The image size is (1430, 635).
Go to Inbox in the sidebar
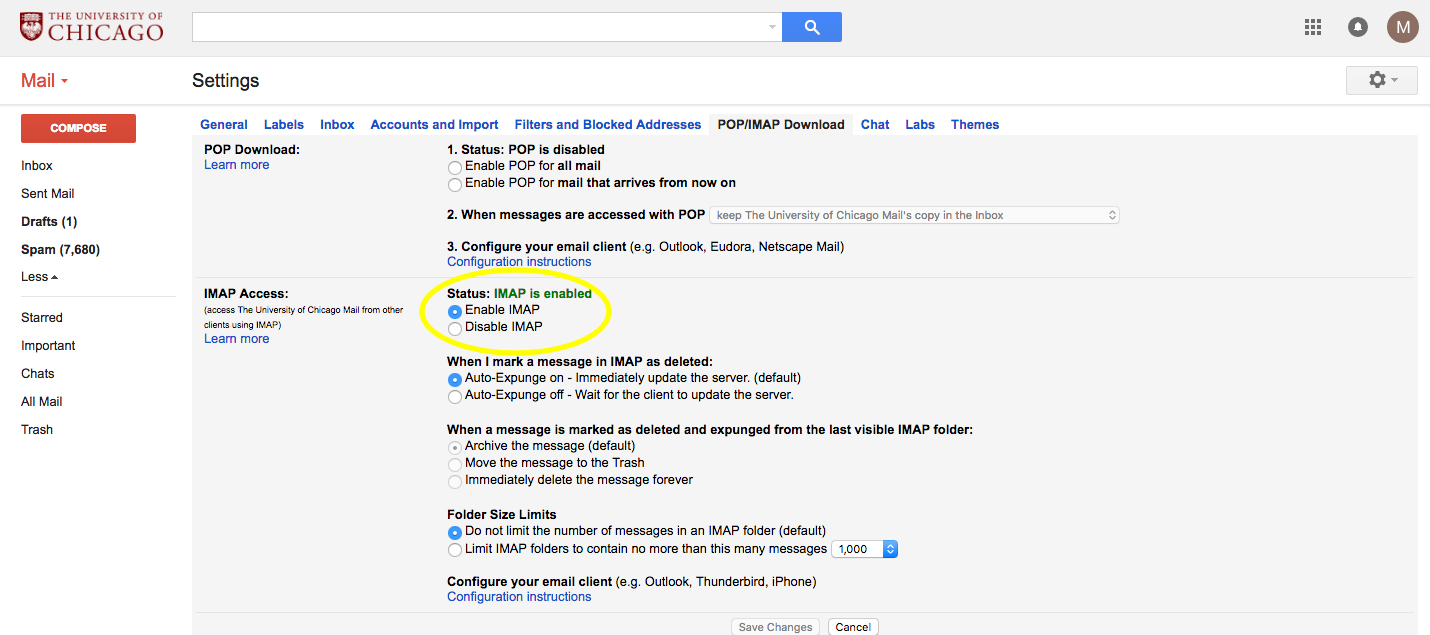click(x=37, y=166)
